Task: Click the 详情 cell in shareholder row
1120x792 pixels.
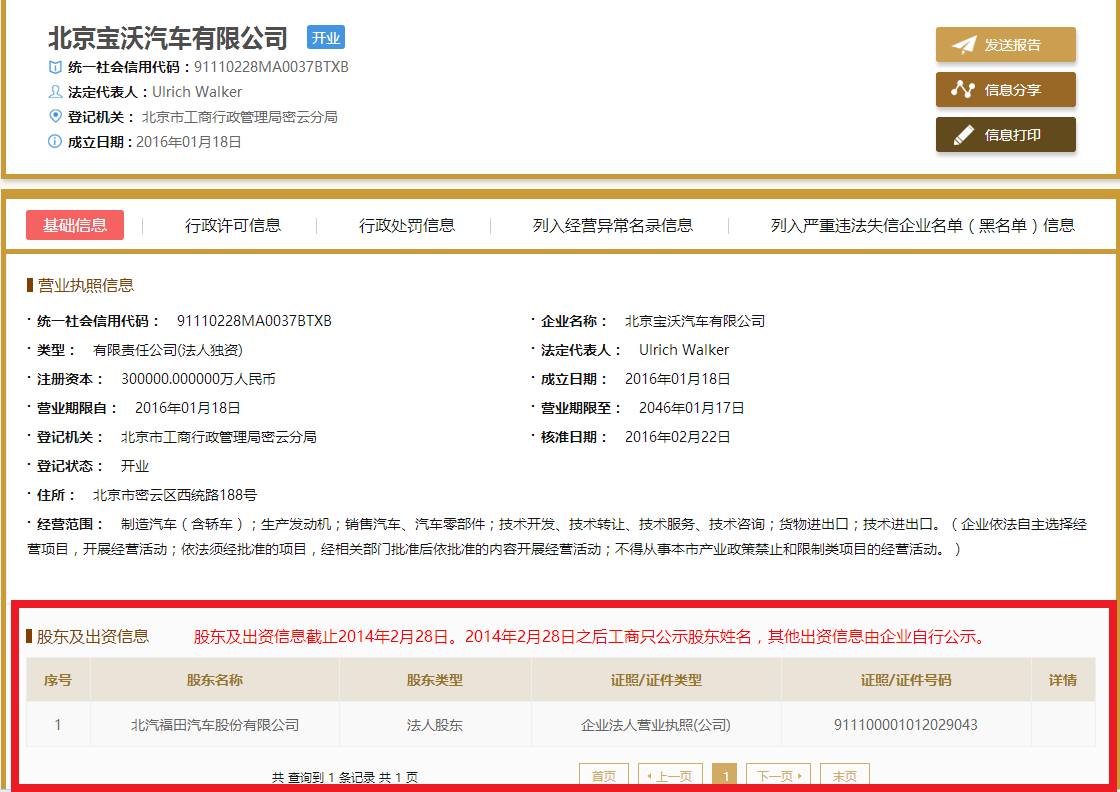Action: [1062, 725]
